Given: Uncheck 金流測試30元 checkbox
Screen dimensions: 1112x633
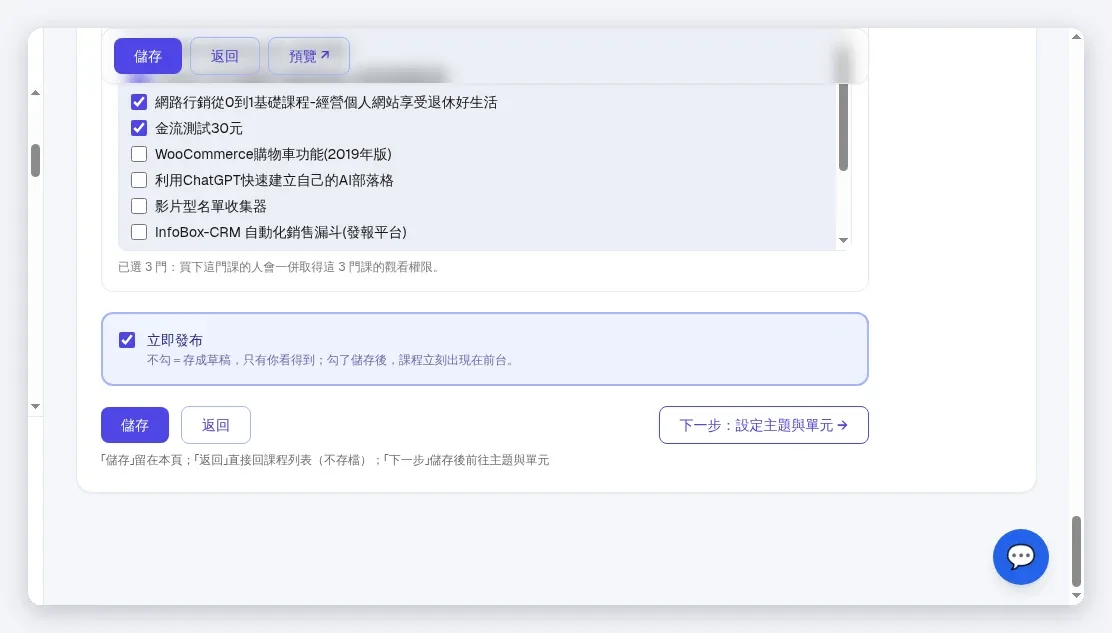Looking at the screenshot, I should [x=139, y=128].
